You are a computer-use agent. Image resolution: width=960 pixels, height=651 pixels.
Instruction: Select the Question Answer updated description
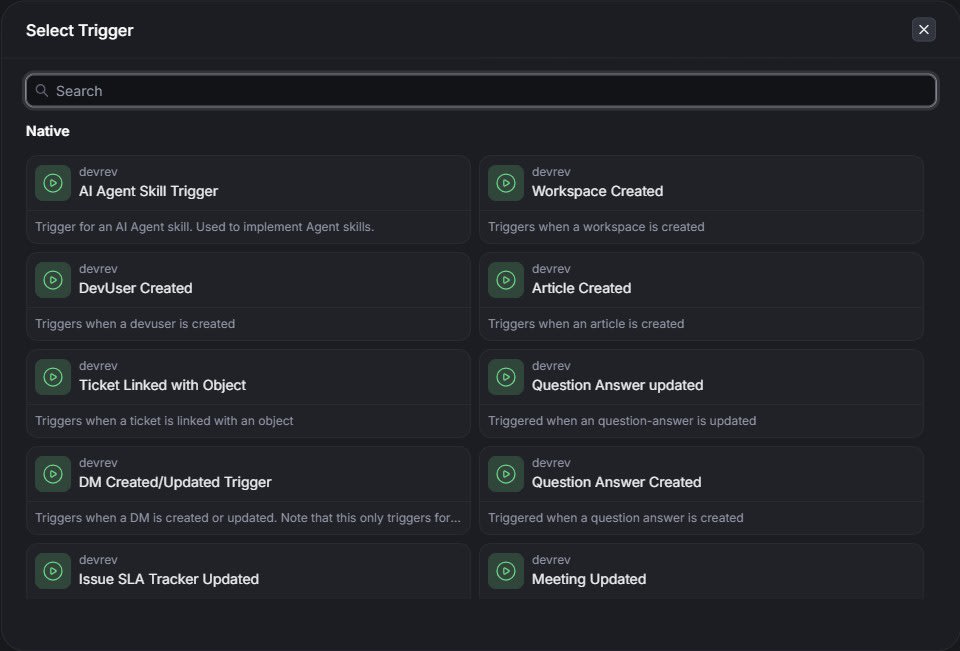pyautogui.click(x=621, y=421)
